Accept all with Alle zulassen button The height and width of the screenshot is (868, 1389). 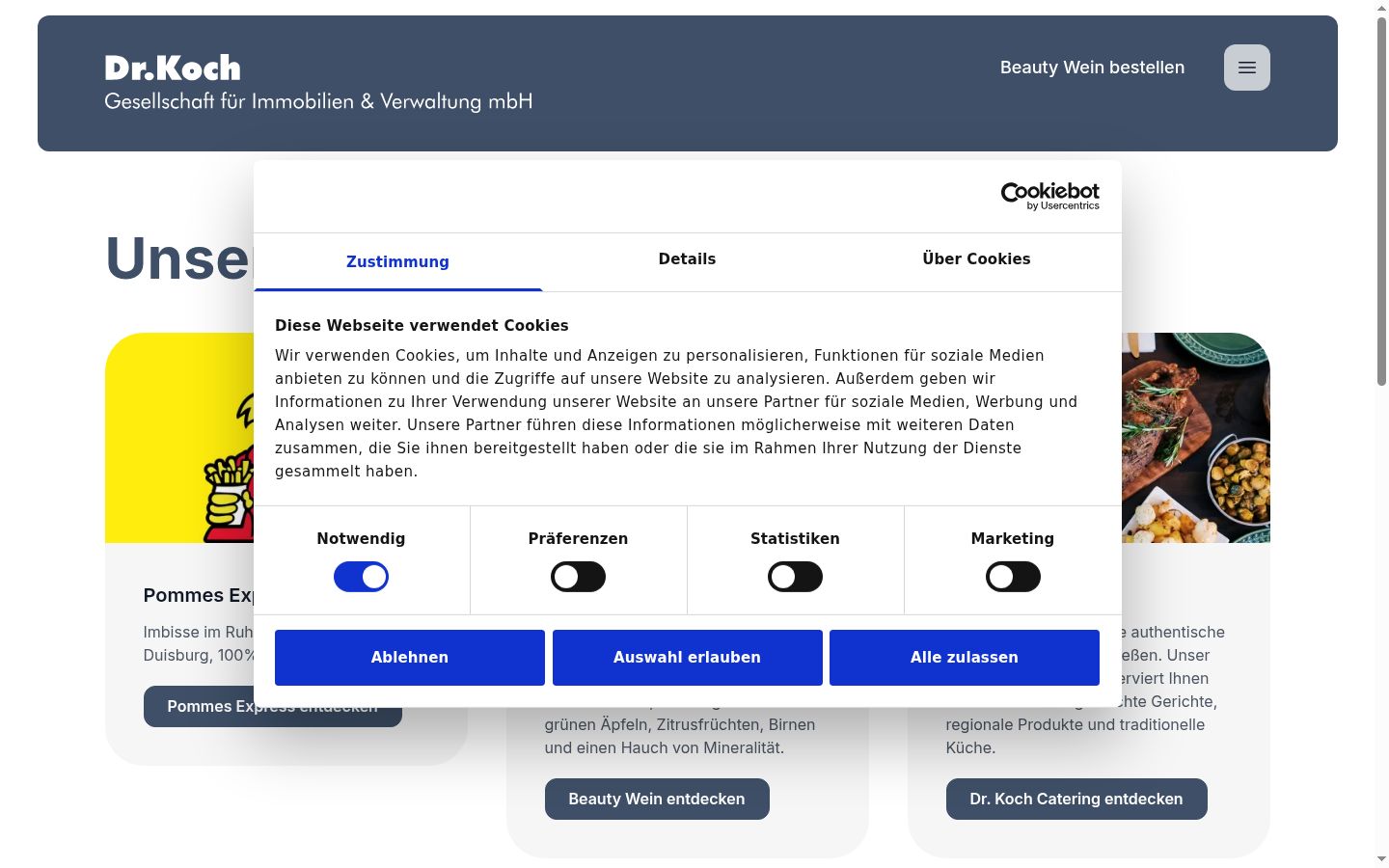tap(965, 658)
